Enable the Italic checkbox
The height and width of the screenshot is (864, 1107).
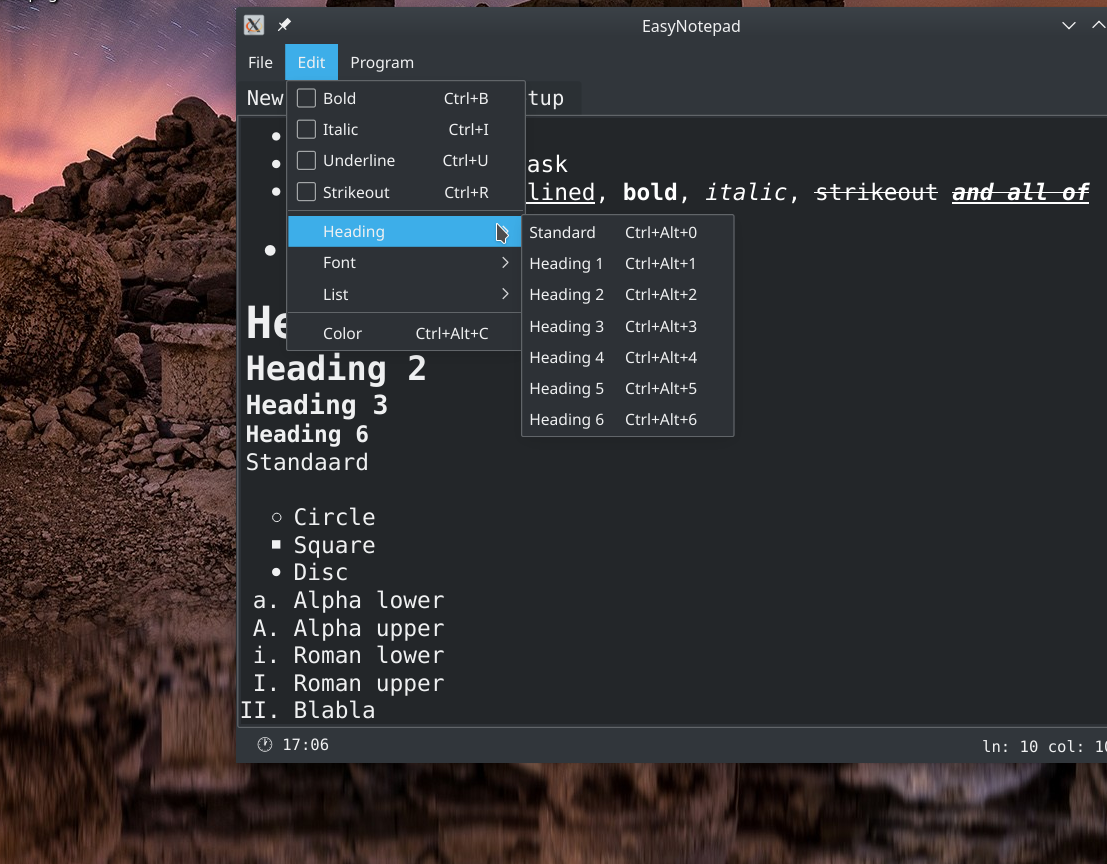(307, 129)
